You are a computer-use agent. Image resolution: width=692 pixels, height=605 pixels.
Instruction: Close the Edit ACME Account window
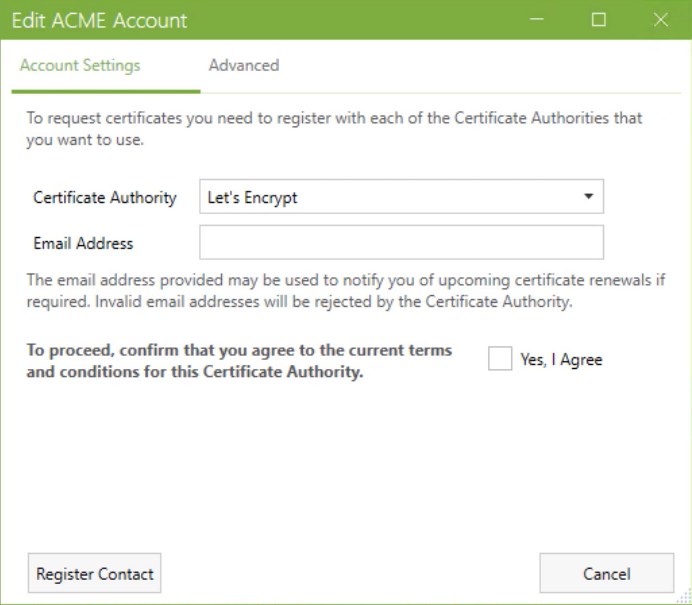[660, 19]
